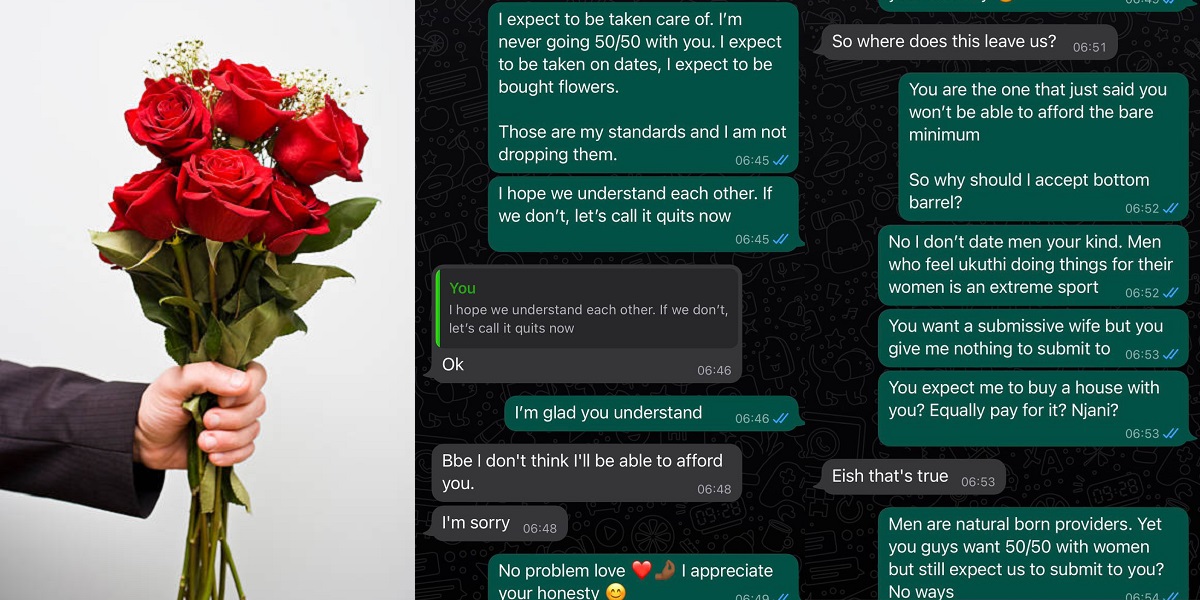
Task: Tap the quoted 'You' reply preview
Action: [x=589, y=307]
